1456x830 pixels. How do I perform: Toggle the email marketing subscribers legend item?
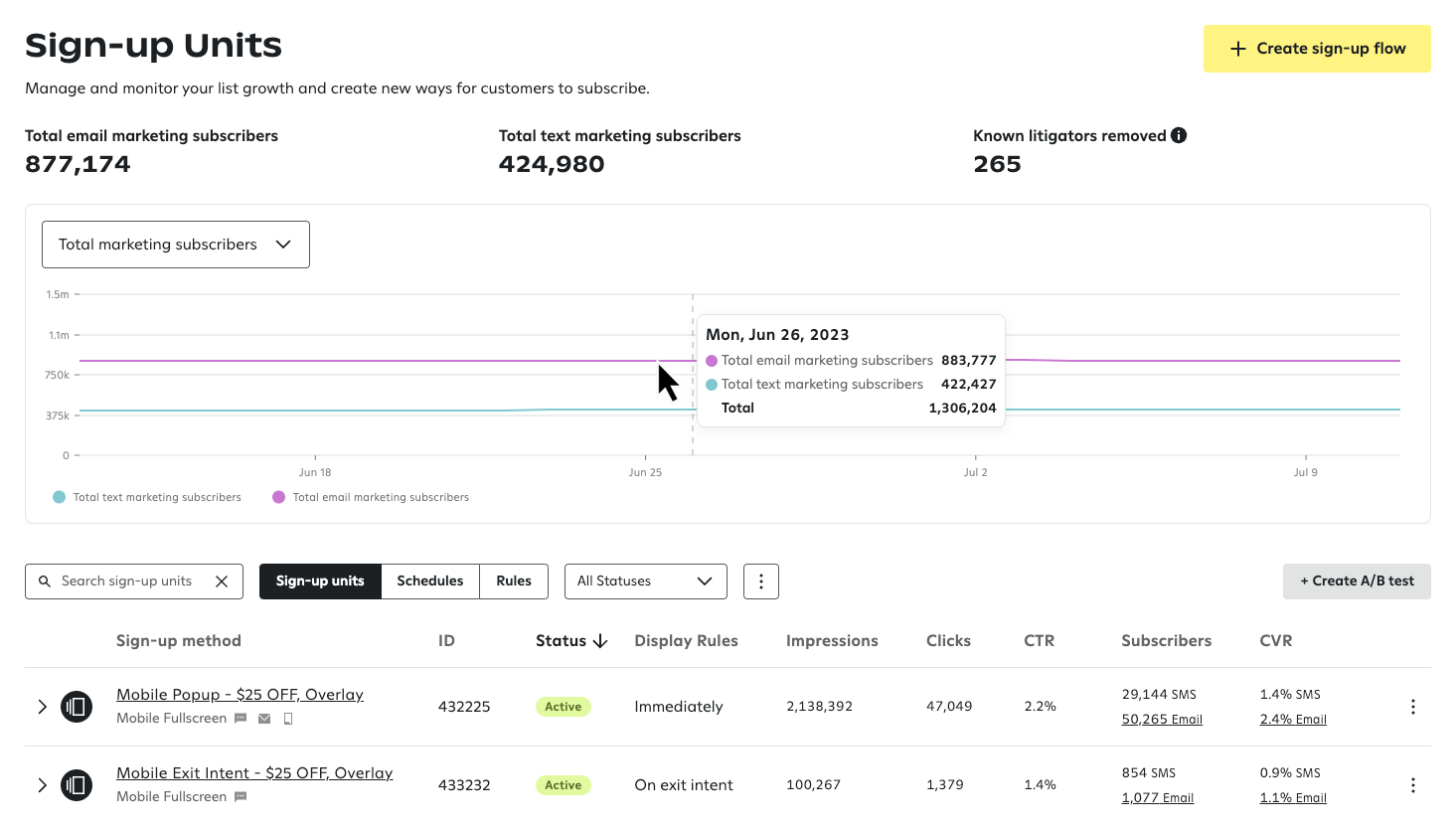coord(370,497)
